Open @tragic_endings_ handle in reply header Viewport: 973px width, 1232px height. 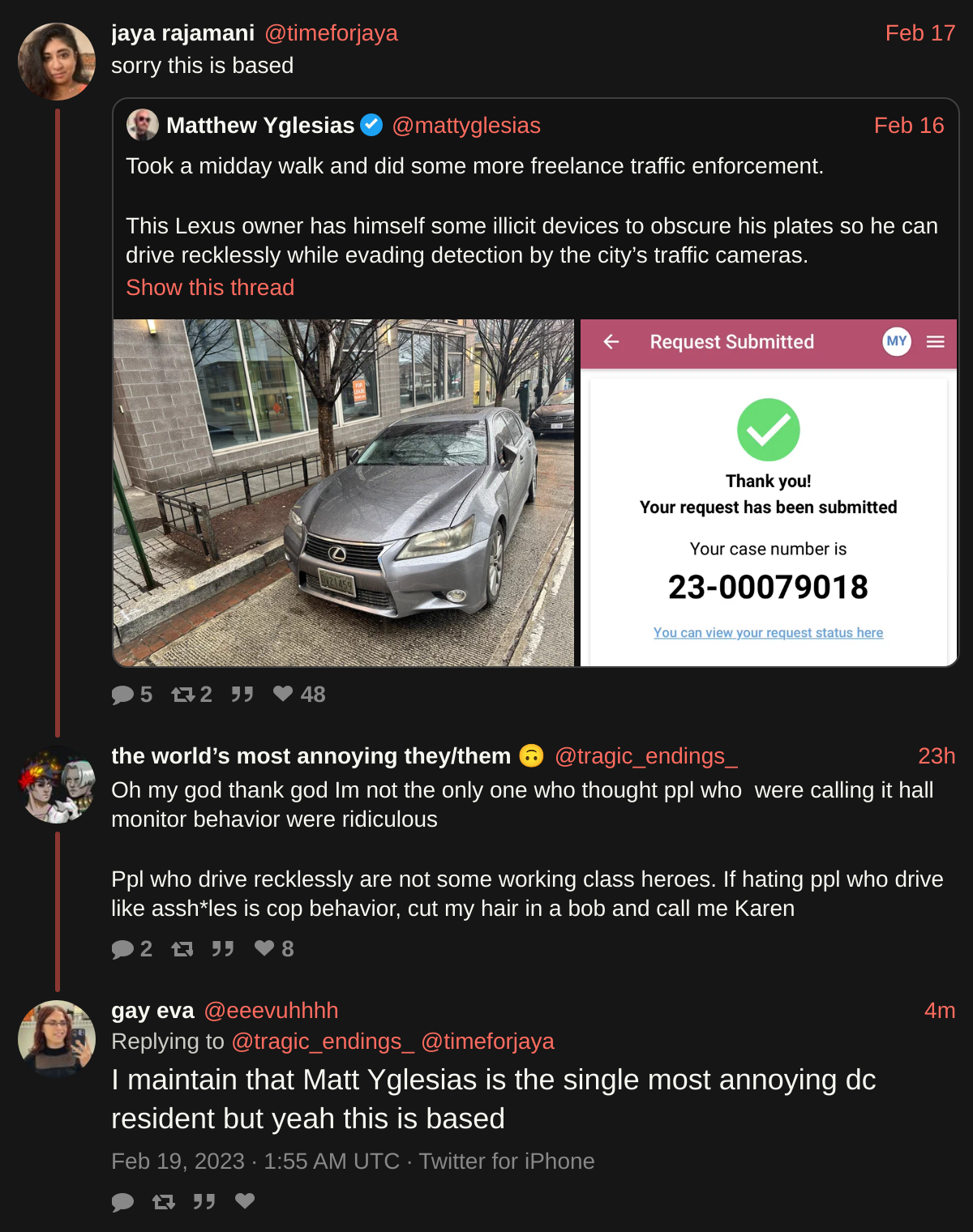pyautogui.click(x=646, y=756)
